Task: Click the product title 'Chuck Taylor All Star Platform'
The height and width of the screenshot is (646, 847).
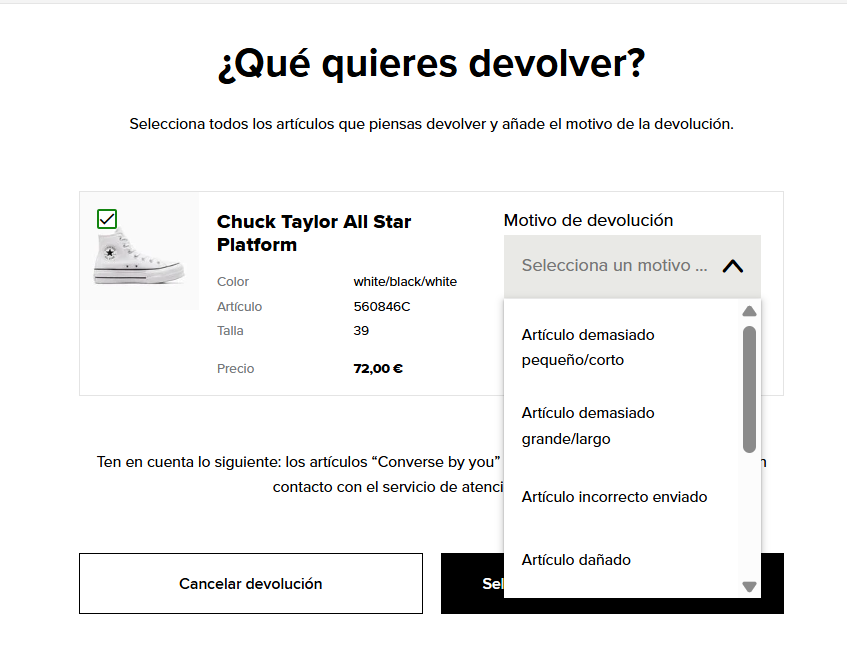Action: point(314,233)
